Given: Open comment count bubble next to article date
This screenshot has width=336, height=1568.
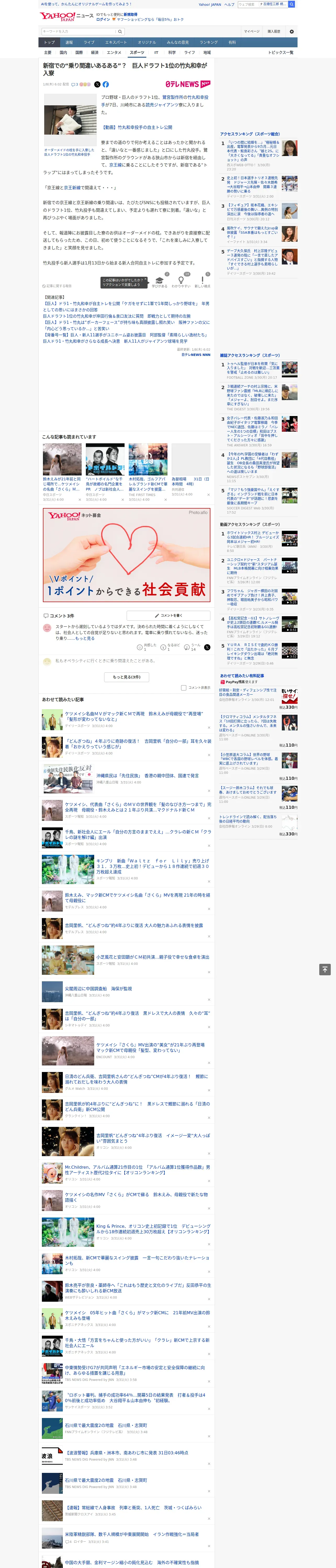Looking at the screenshot, I should point(75,85).
